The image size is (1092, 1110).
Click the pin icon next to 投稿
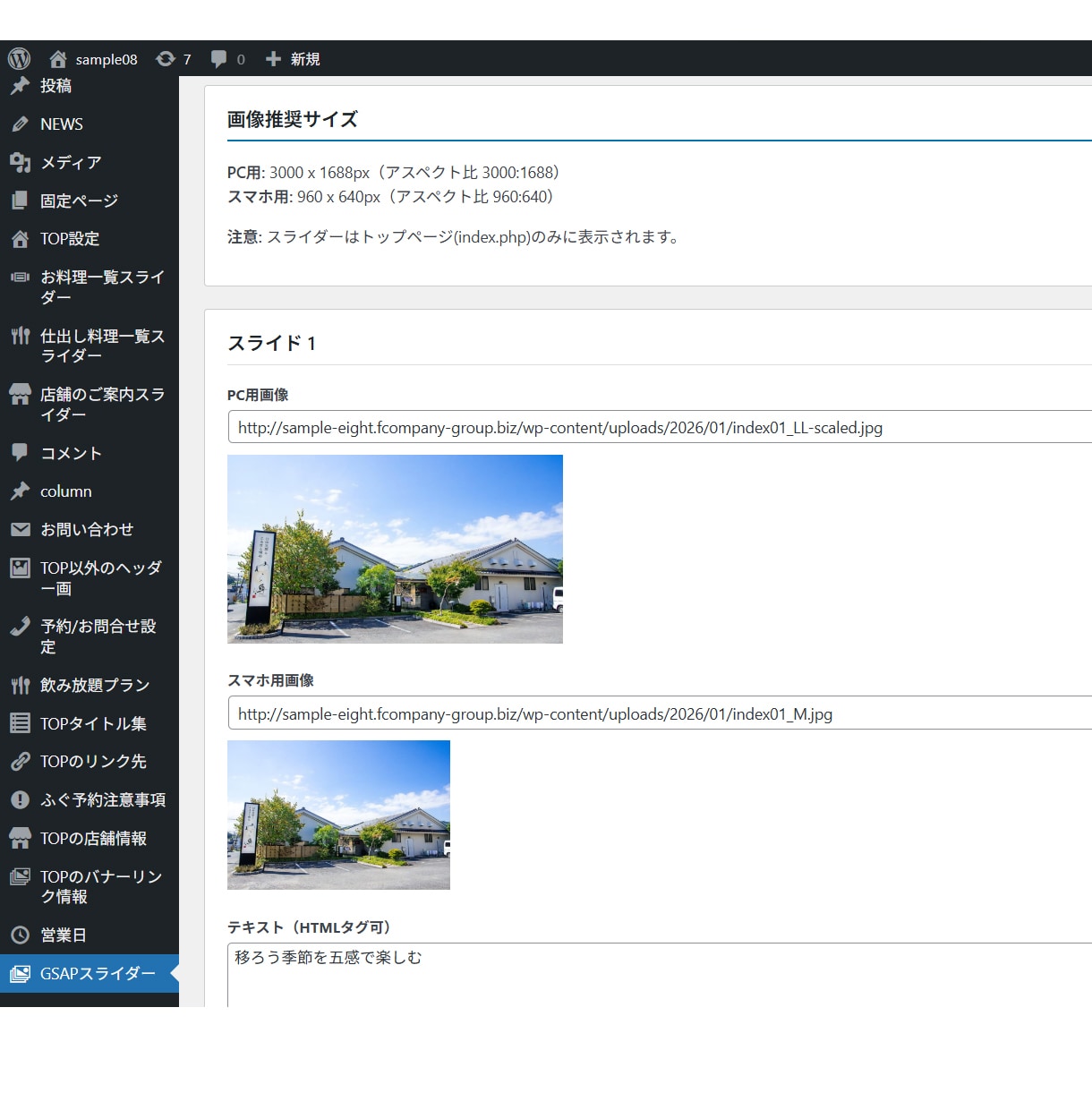click(x=20, y=86)
